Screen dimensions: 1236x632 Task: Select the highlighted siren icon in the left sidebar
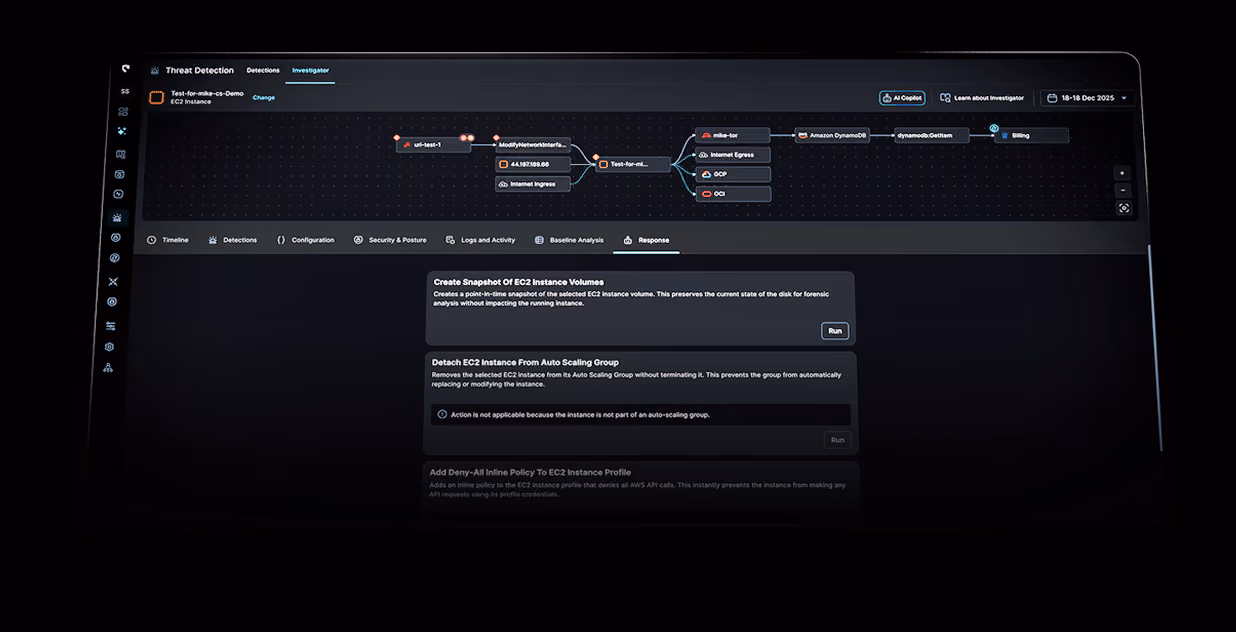[x=118, y=217]
